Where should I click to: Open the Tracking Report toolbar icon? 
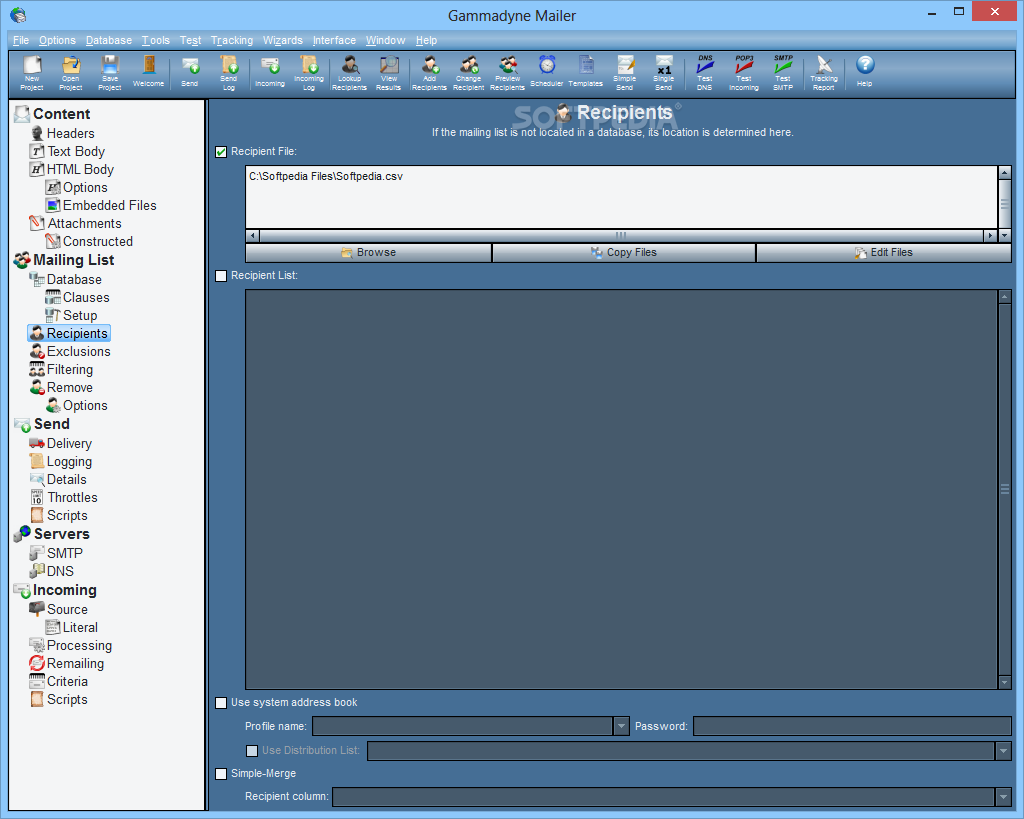[x=824, y=72]
